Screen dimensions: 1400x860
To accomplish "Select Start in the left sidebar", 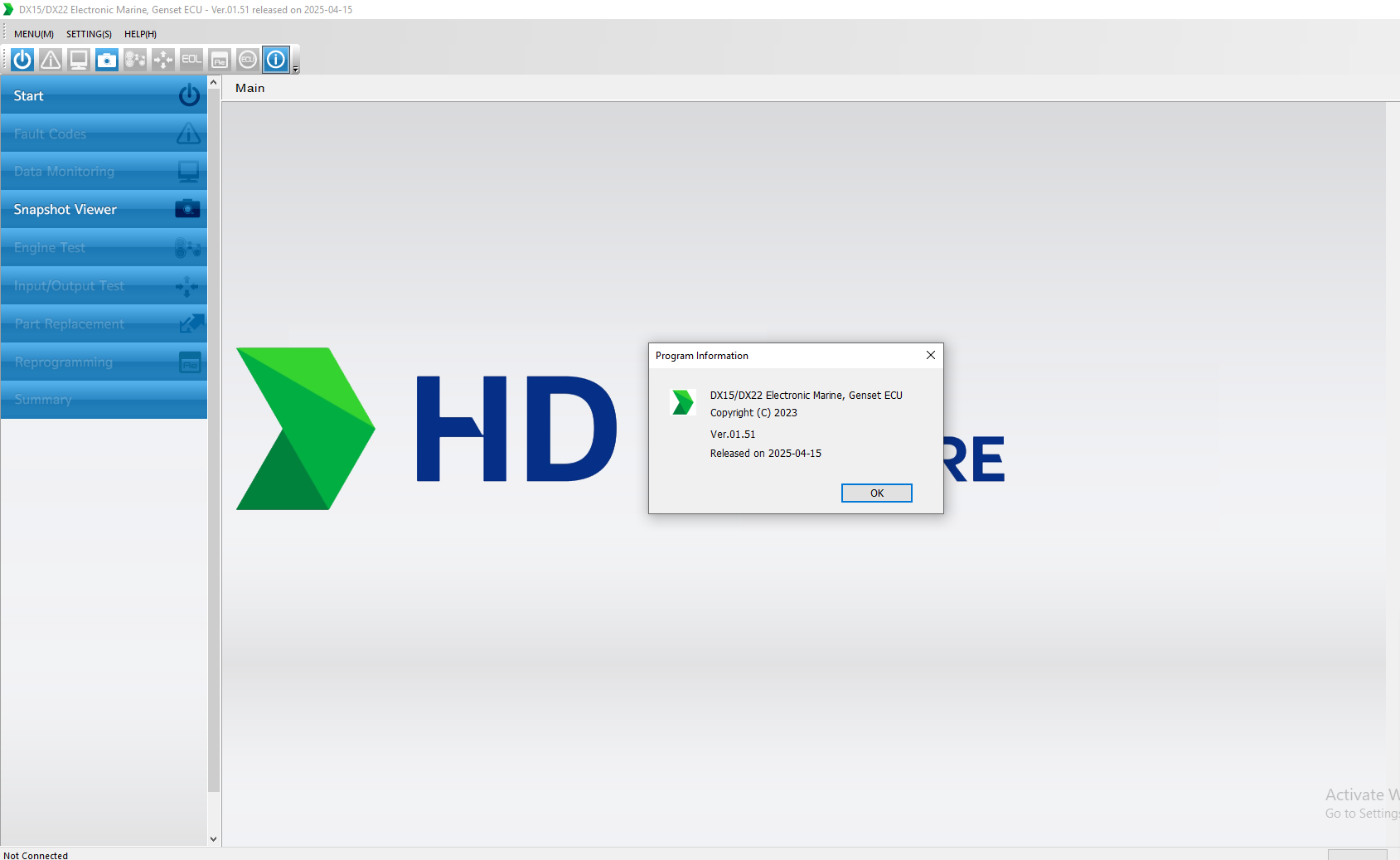I will click(104, 95).
